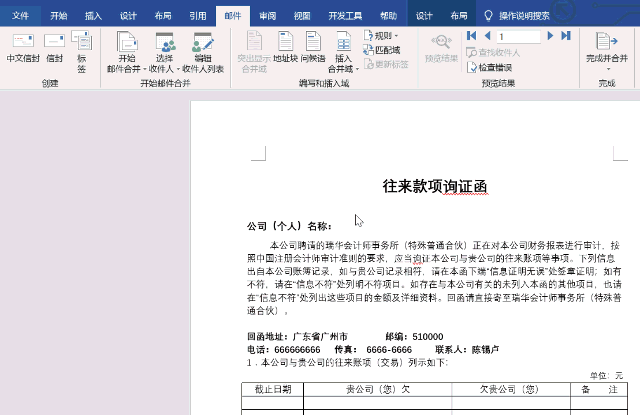
Task: Go to the first record arrow
Action: (x=471, y=36)
